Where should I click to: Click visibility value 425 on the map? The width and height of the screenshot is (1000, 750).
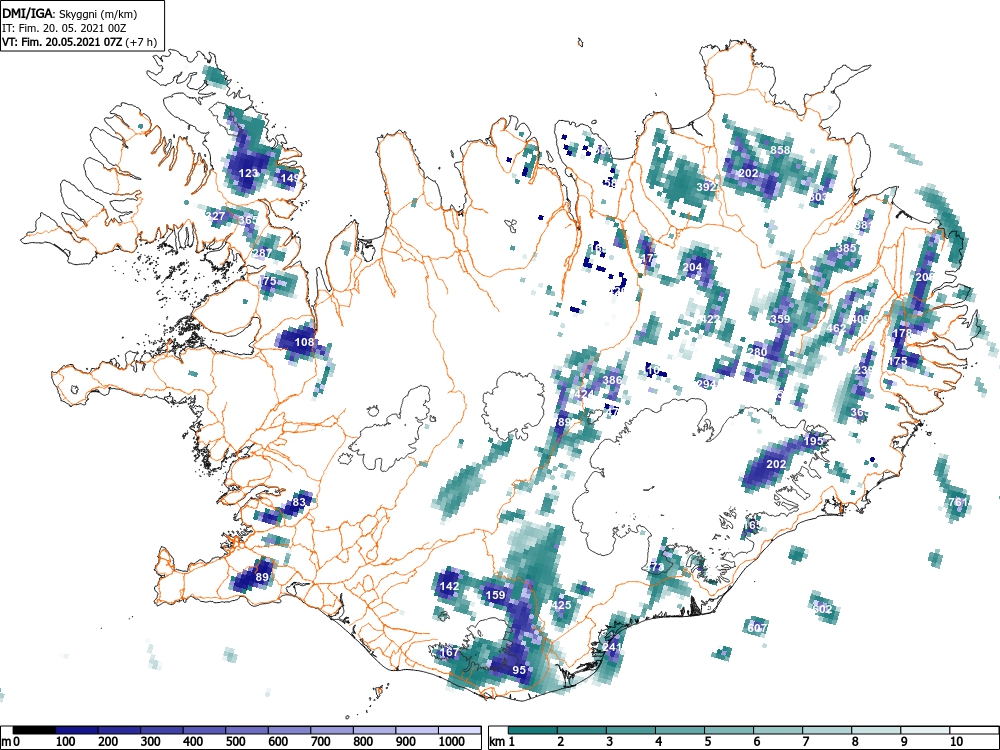coord(561,605)
